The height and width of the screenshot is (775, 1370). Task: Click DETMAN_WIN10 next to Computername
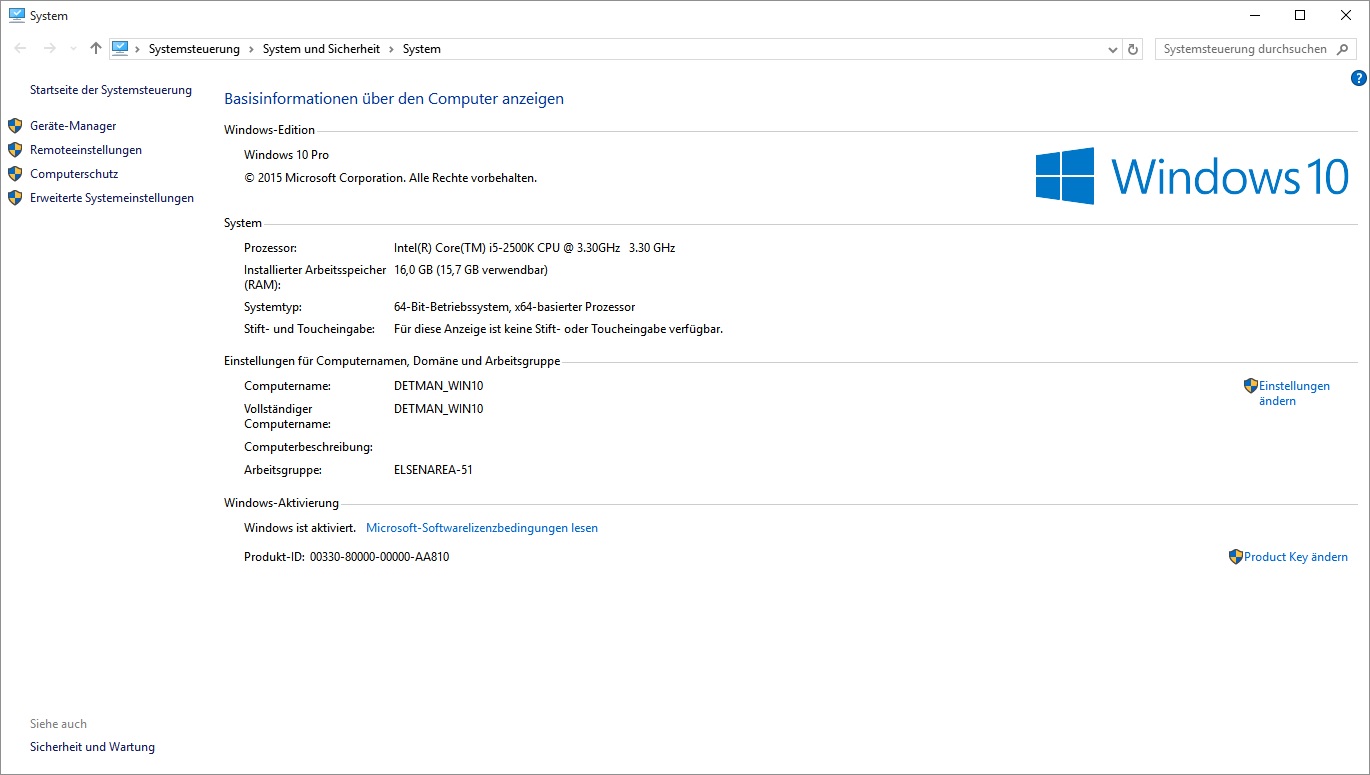pyautogui.click(x=438, y=386)
